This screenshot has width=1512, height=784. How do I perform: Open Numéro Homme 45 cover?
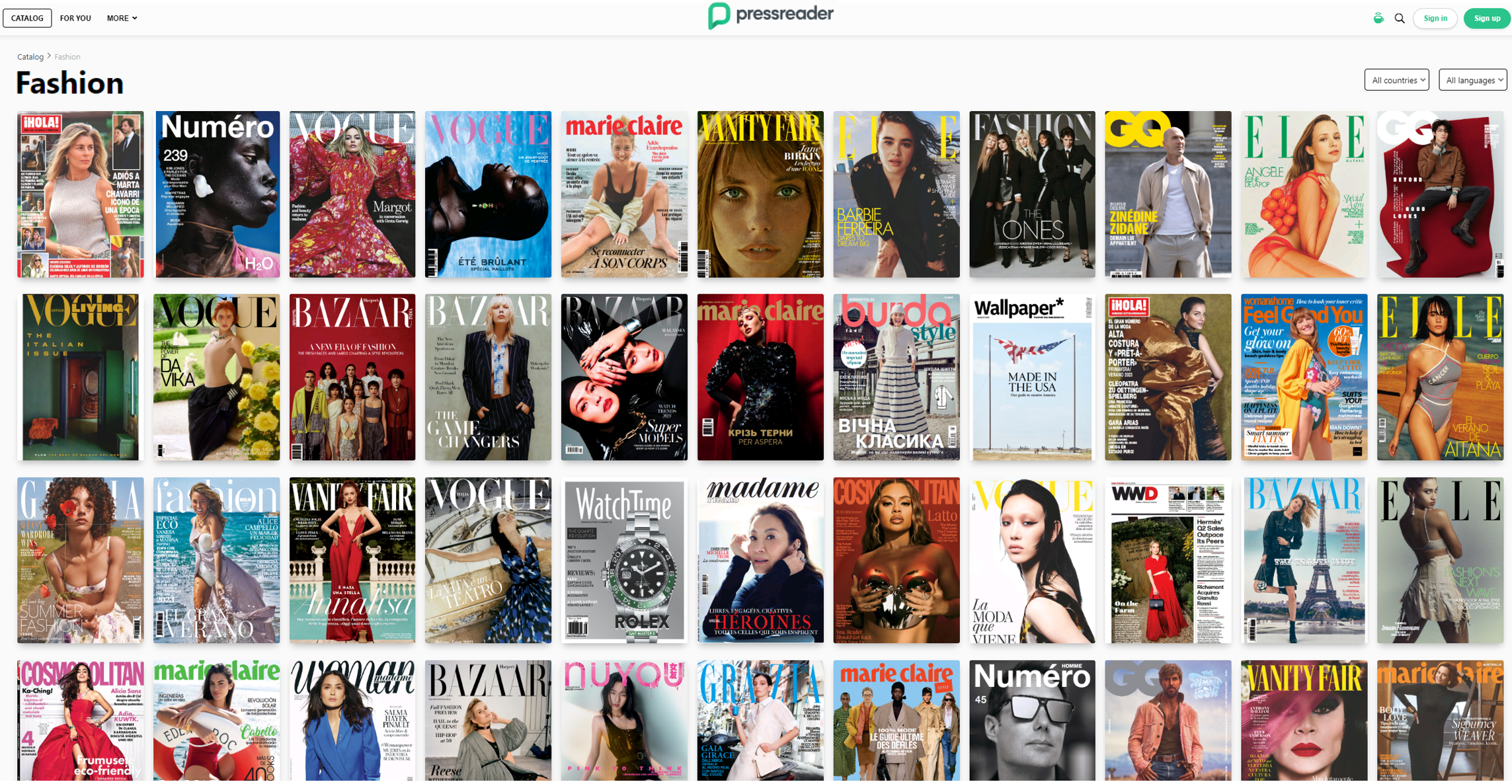click(1032, 721)
